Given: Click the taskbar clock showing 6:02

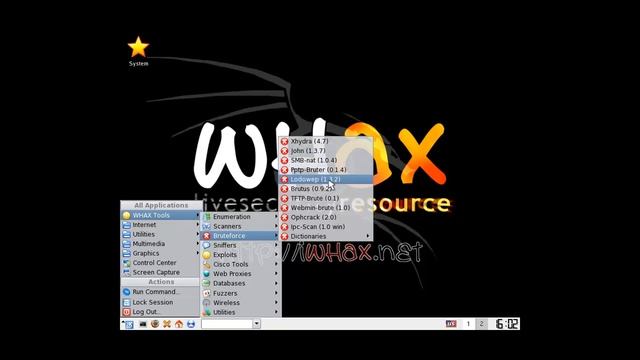Looking at the screenshot, I should pos(507,324).
